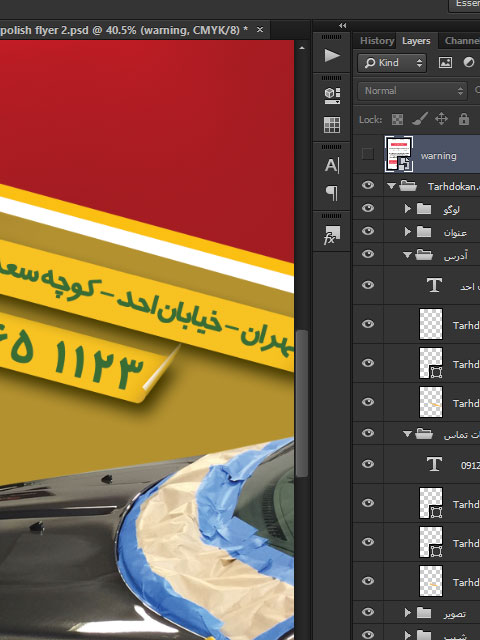Switch to the Layers tab
Viewport: 480px width, 640px height.
(x=416, y=41)
